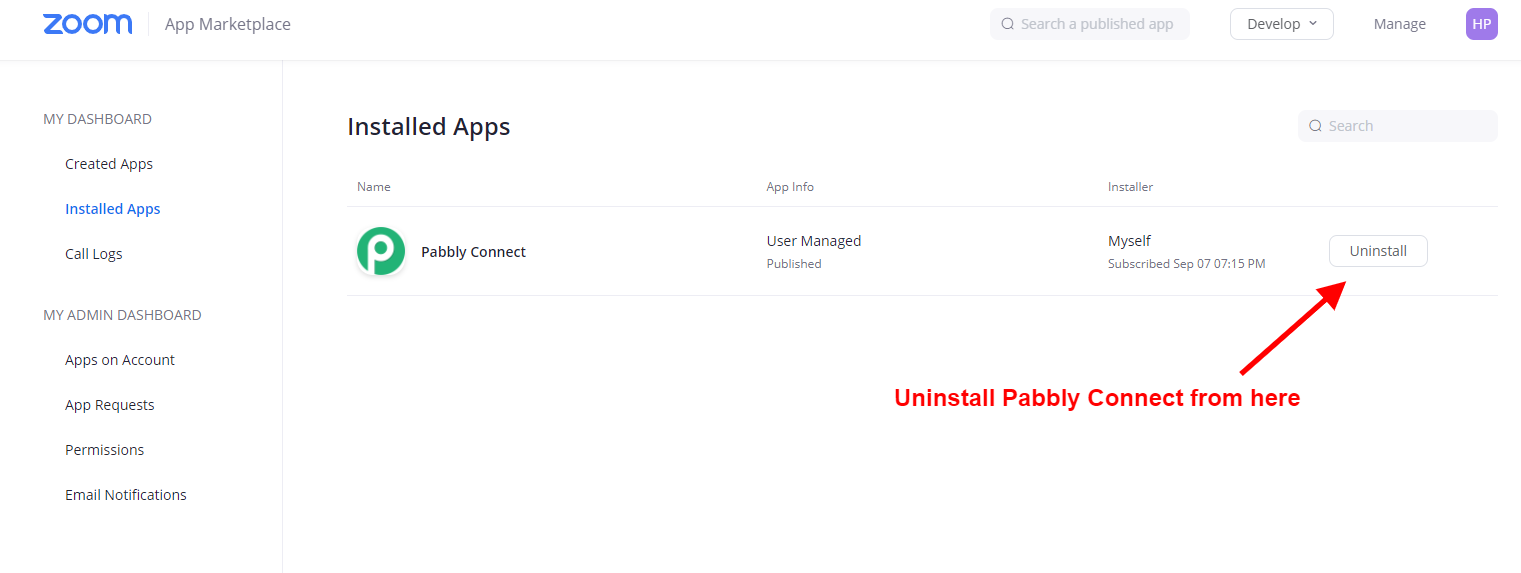Click the Installed Apps page heading

[429, 127]
